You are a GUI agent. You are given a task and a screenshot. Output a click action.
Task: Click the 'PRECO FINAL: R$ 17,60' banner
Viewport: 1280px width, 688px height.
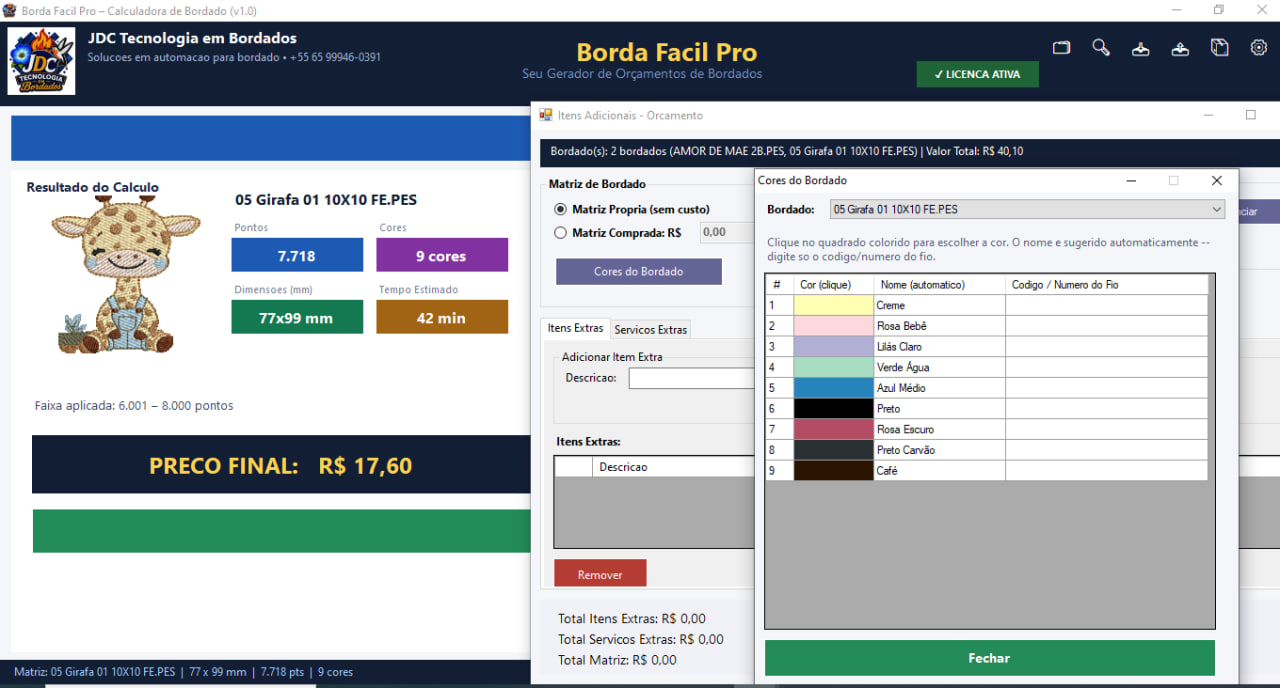point(281,465)
